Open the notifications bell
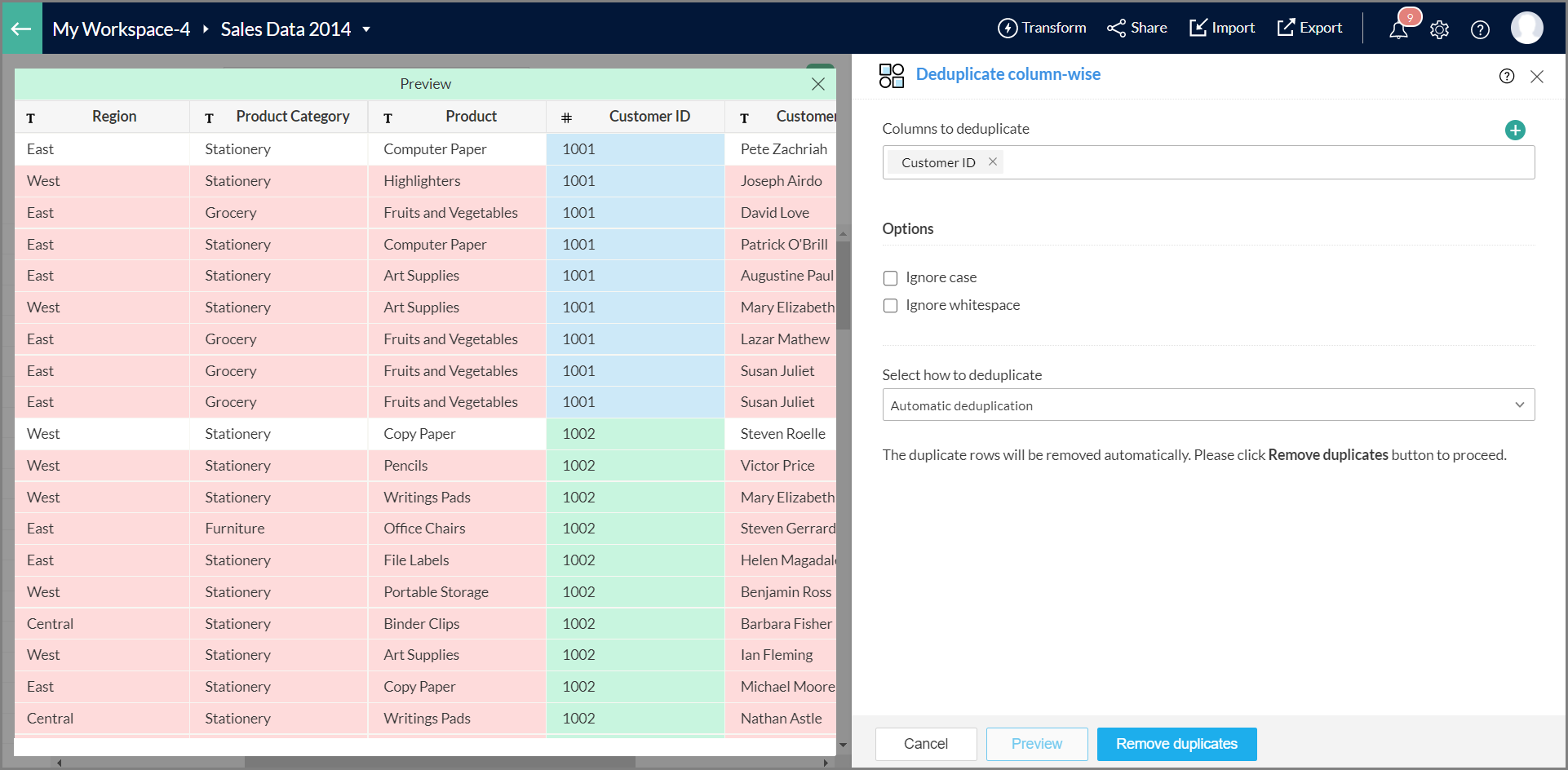The image size is (1568, 770). click(x=1398, y=30)
